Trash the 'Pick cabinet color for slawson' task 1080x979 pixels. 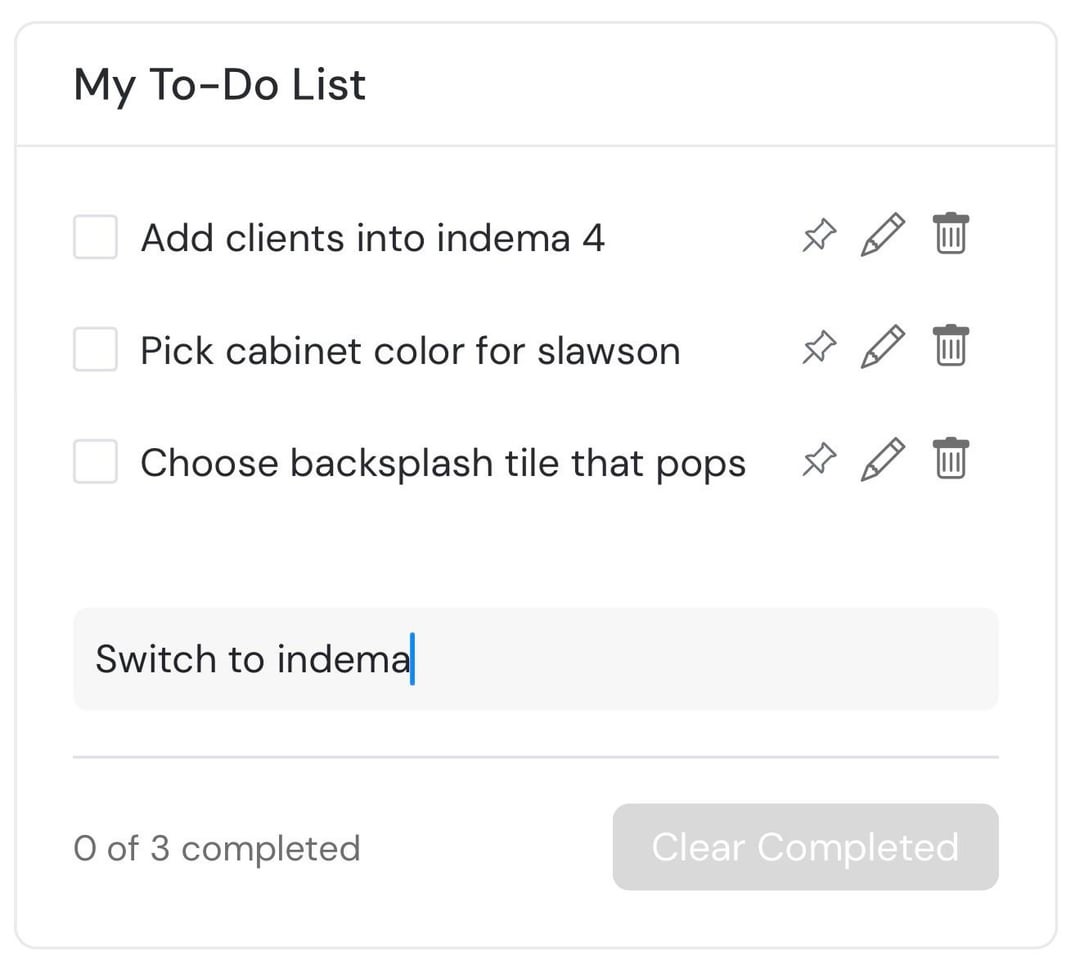point(950,346)
